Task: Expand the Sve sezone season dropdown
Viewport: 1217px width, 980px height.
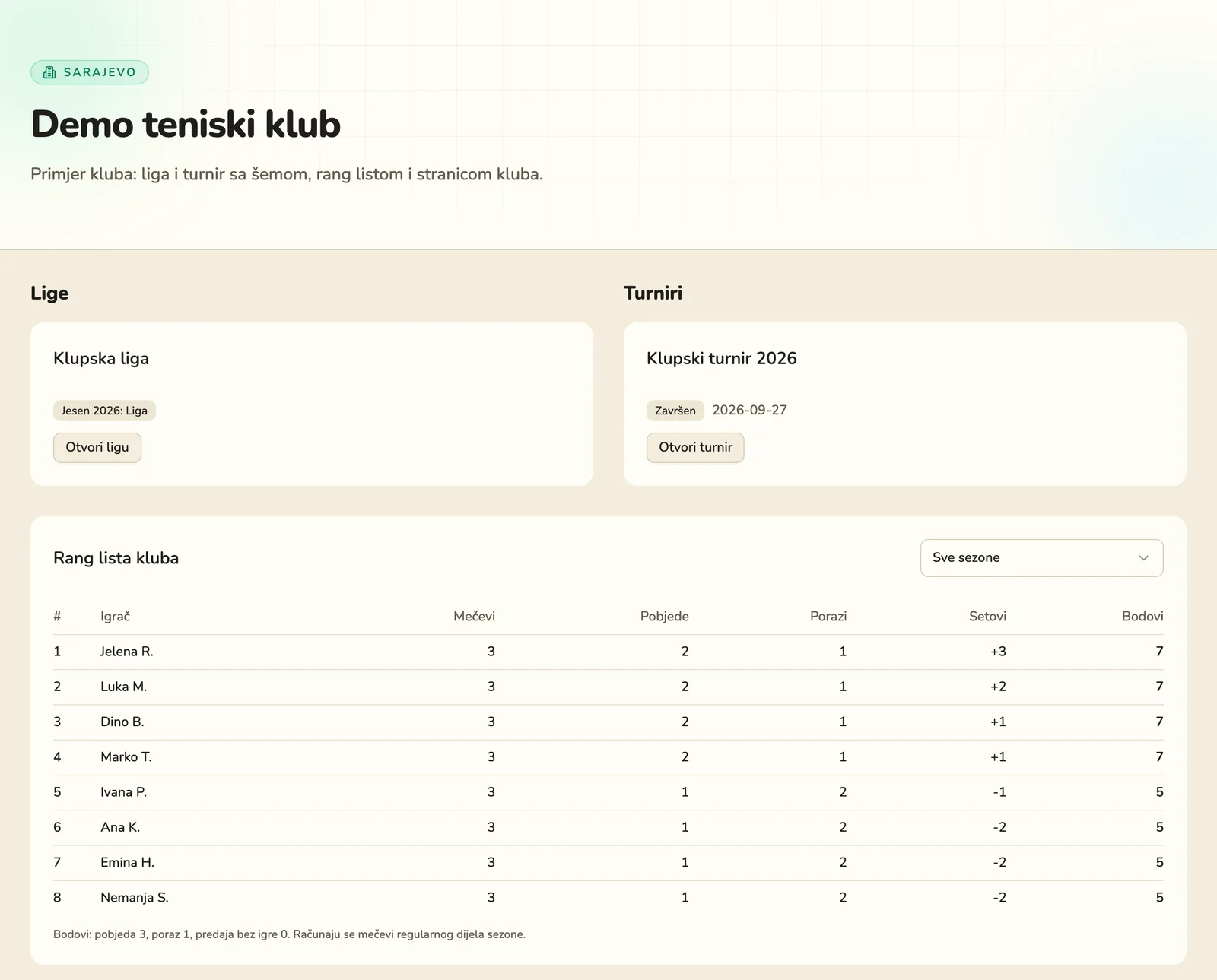Action: tap(1041, 557)
